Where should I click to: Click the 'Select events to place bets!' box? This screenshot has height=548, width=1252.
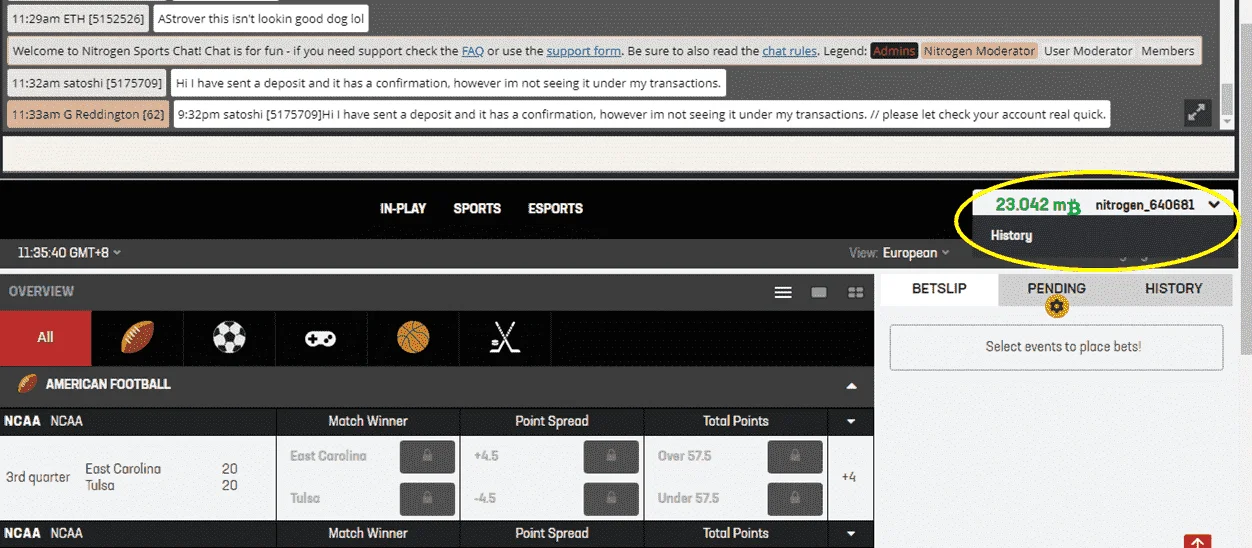(x=1056, y=347)
